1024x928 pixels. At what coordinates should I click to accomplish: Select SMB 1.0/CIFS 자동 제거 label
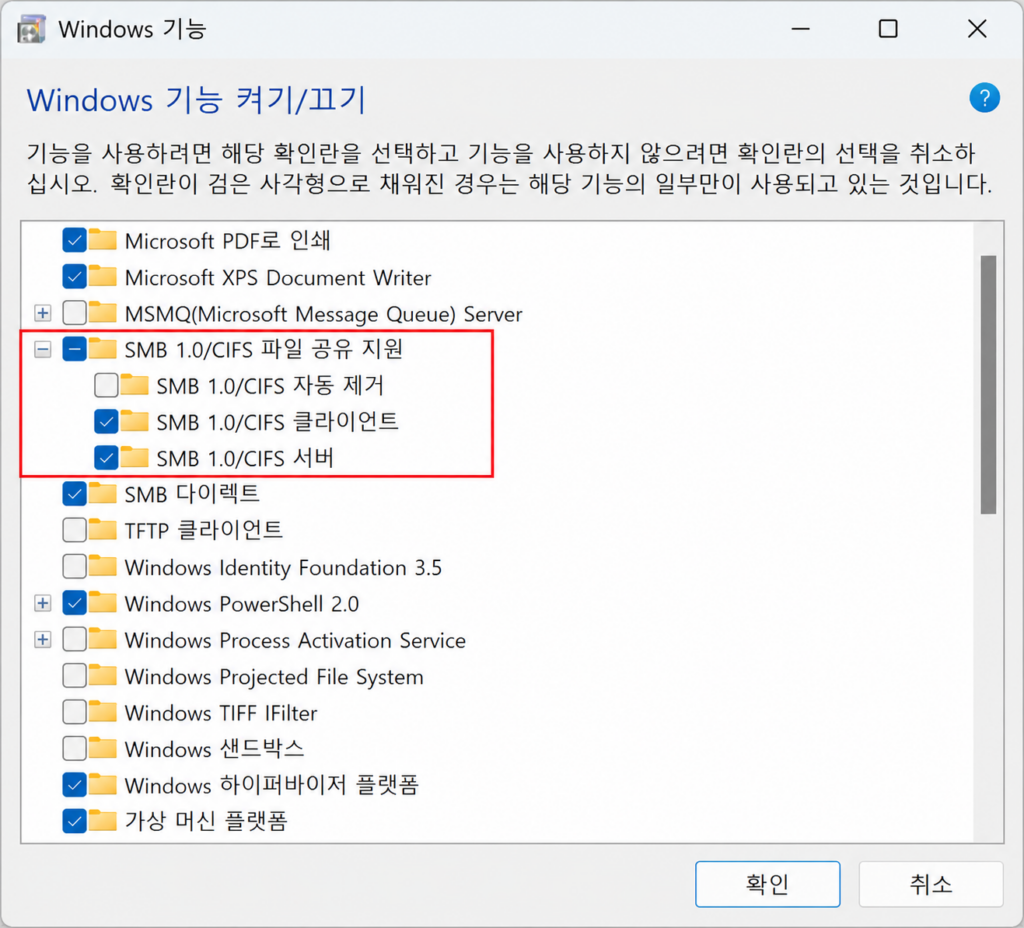(270, 385)
